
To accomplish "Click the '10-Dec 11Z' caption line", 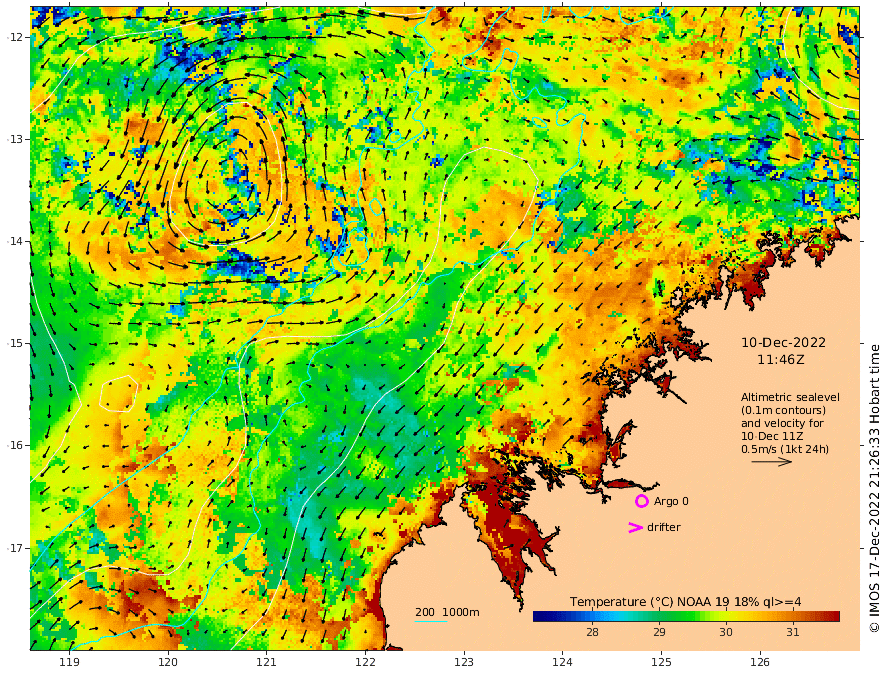I will pos(772,437).
